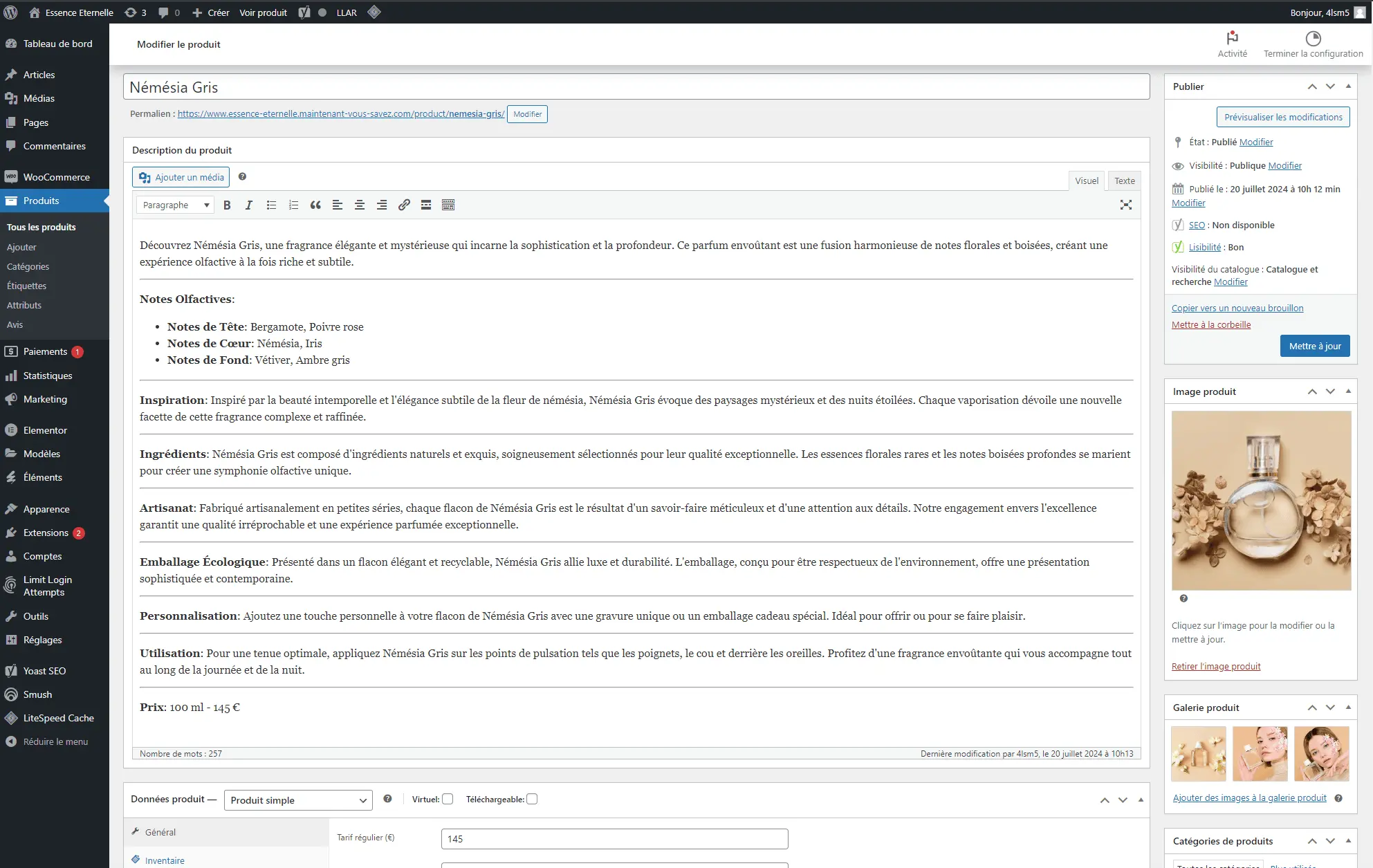Insert or edit link
Image resolution: width=1373 pixels, height=868 pixels.
tap(404, 205)
